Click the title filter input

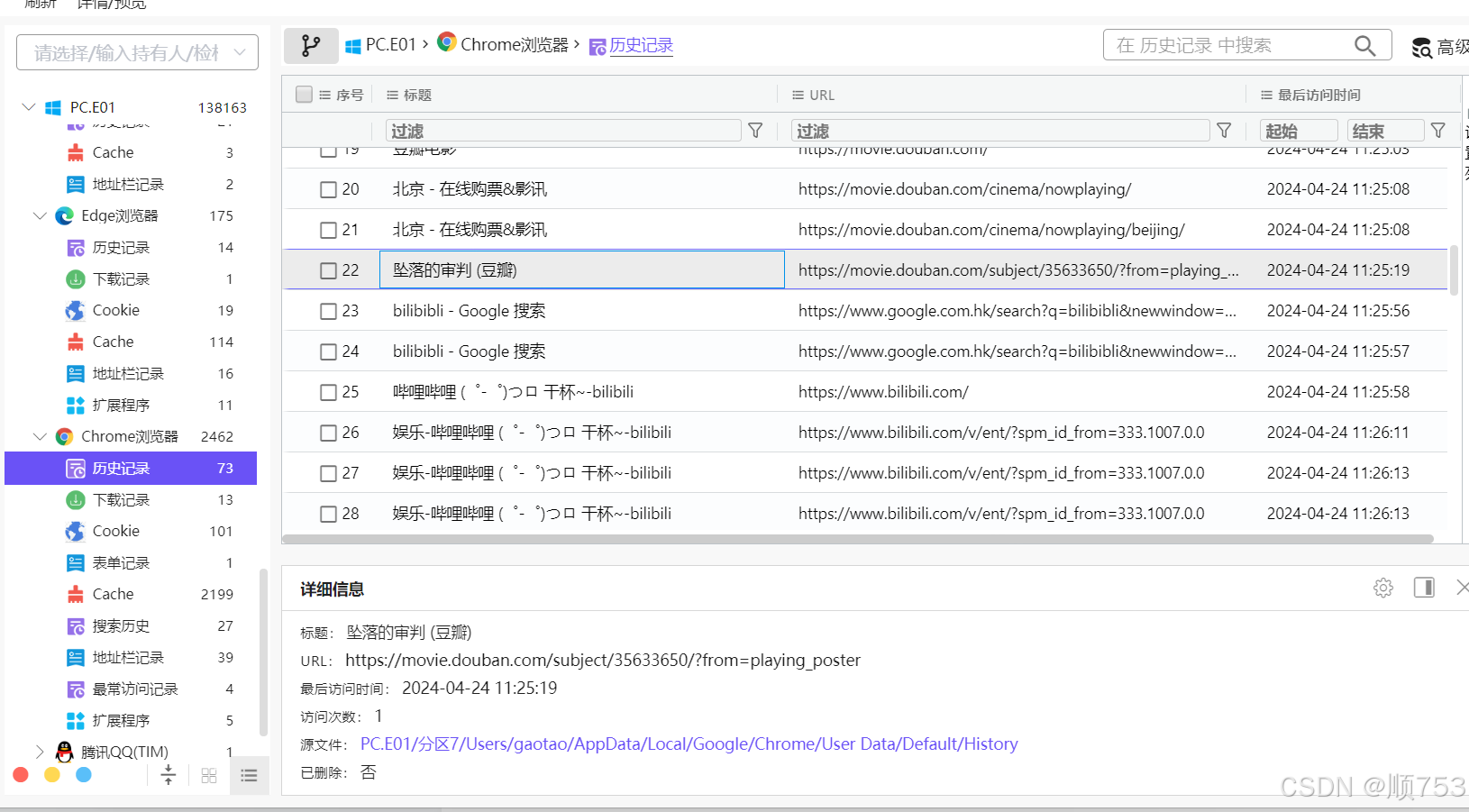pyautogui.click(x=563, y=131)
